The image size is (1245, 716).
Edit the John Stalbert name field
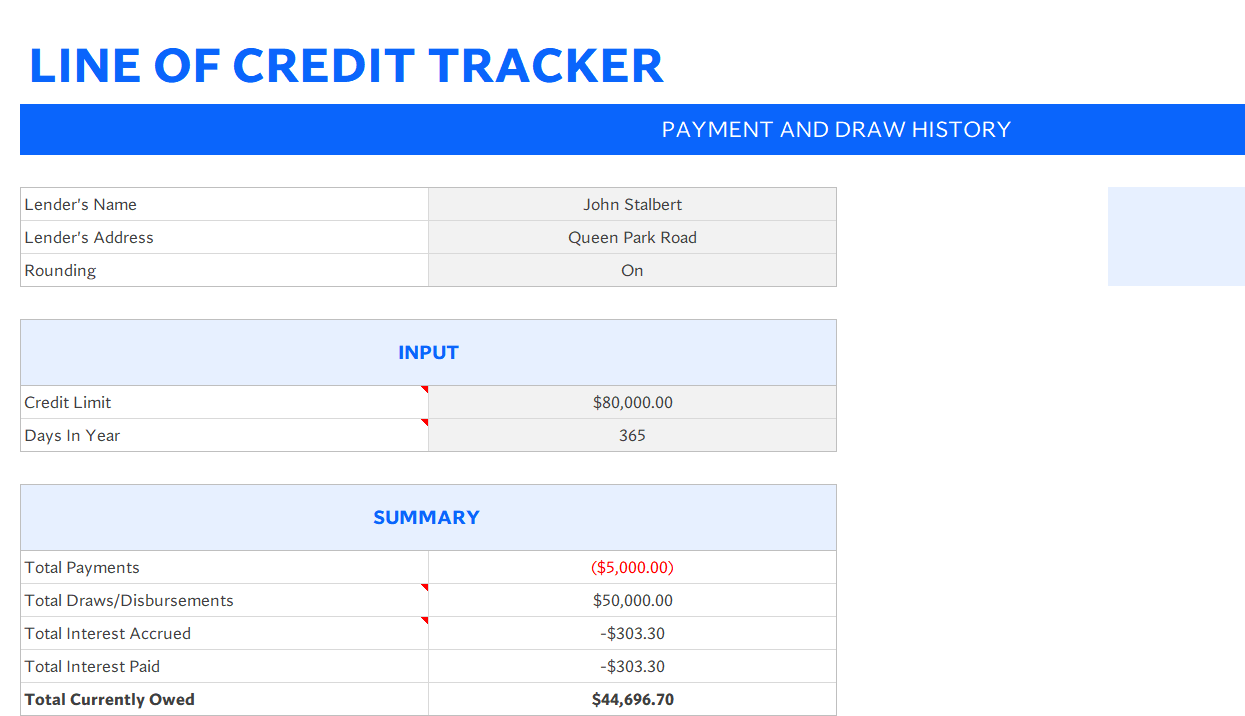[x=632, y=204]
